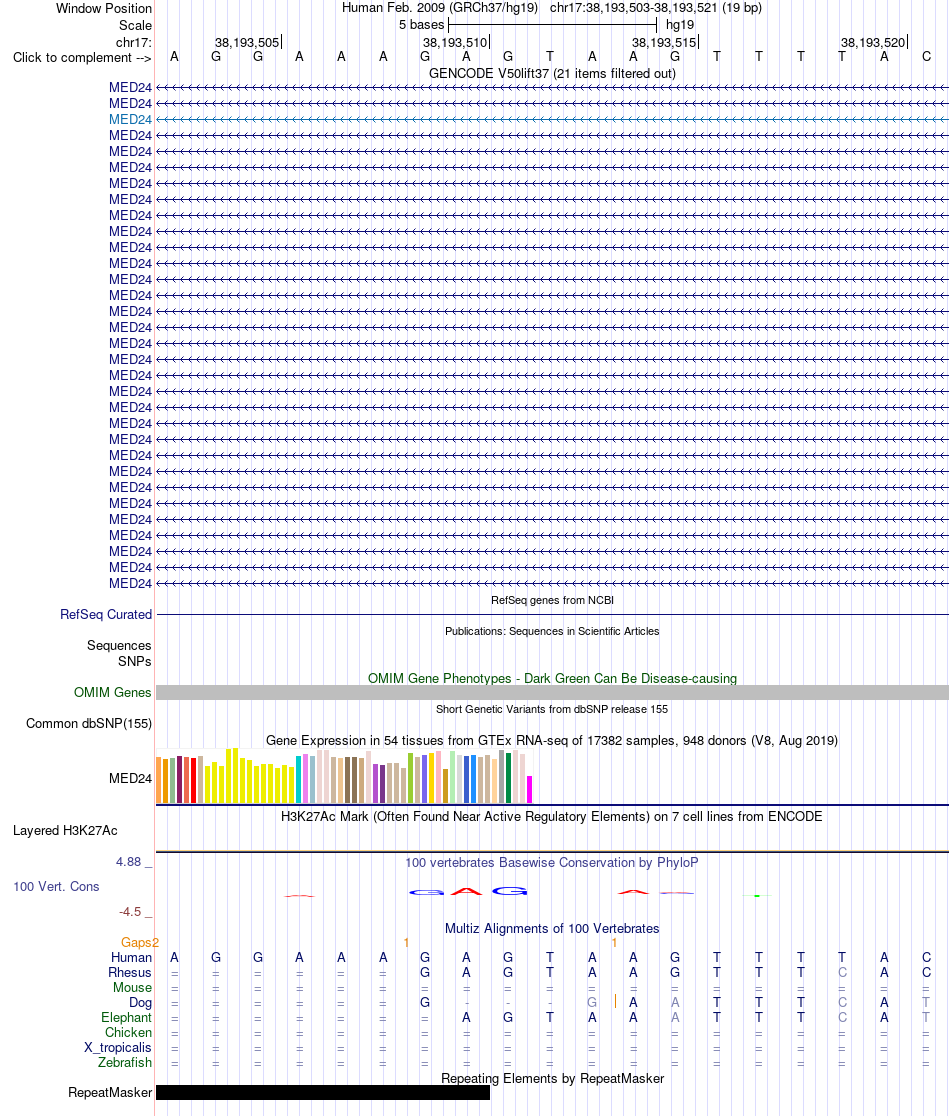This screenshot has width=950, height=1116.
Task: Open the GENCODE V50lift37 track title
Action: (x=552, y=73)
